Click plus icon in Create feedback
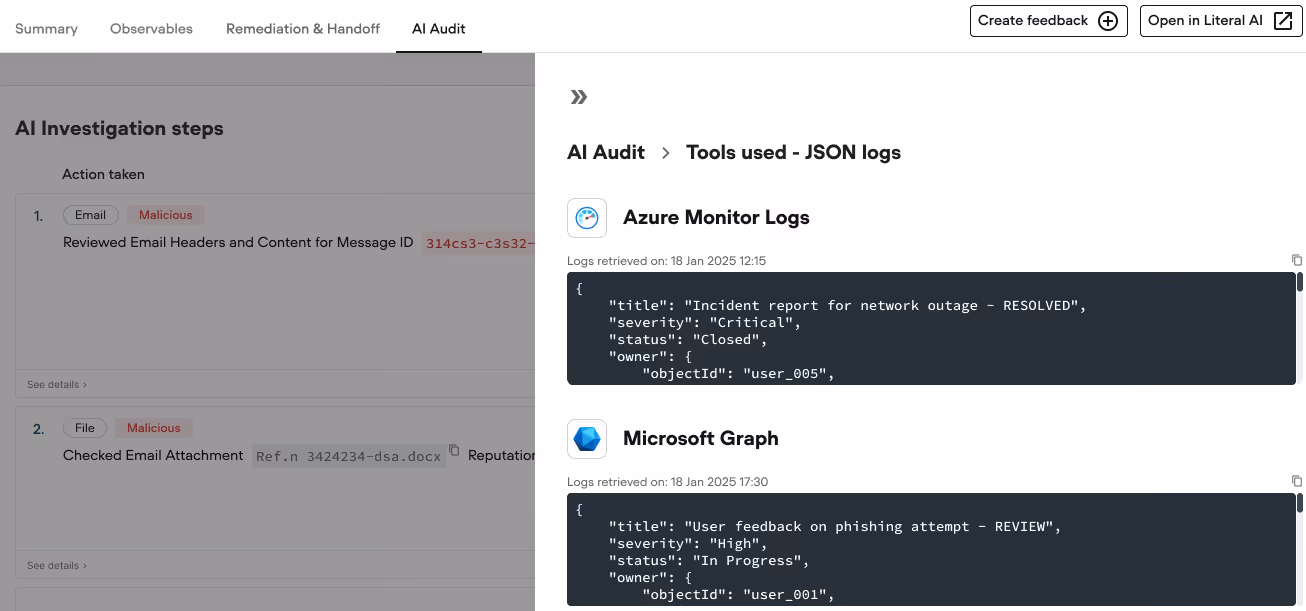This screenshot has height=611, width=1306. [1108, 21]
